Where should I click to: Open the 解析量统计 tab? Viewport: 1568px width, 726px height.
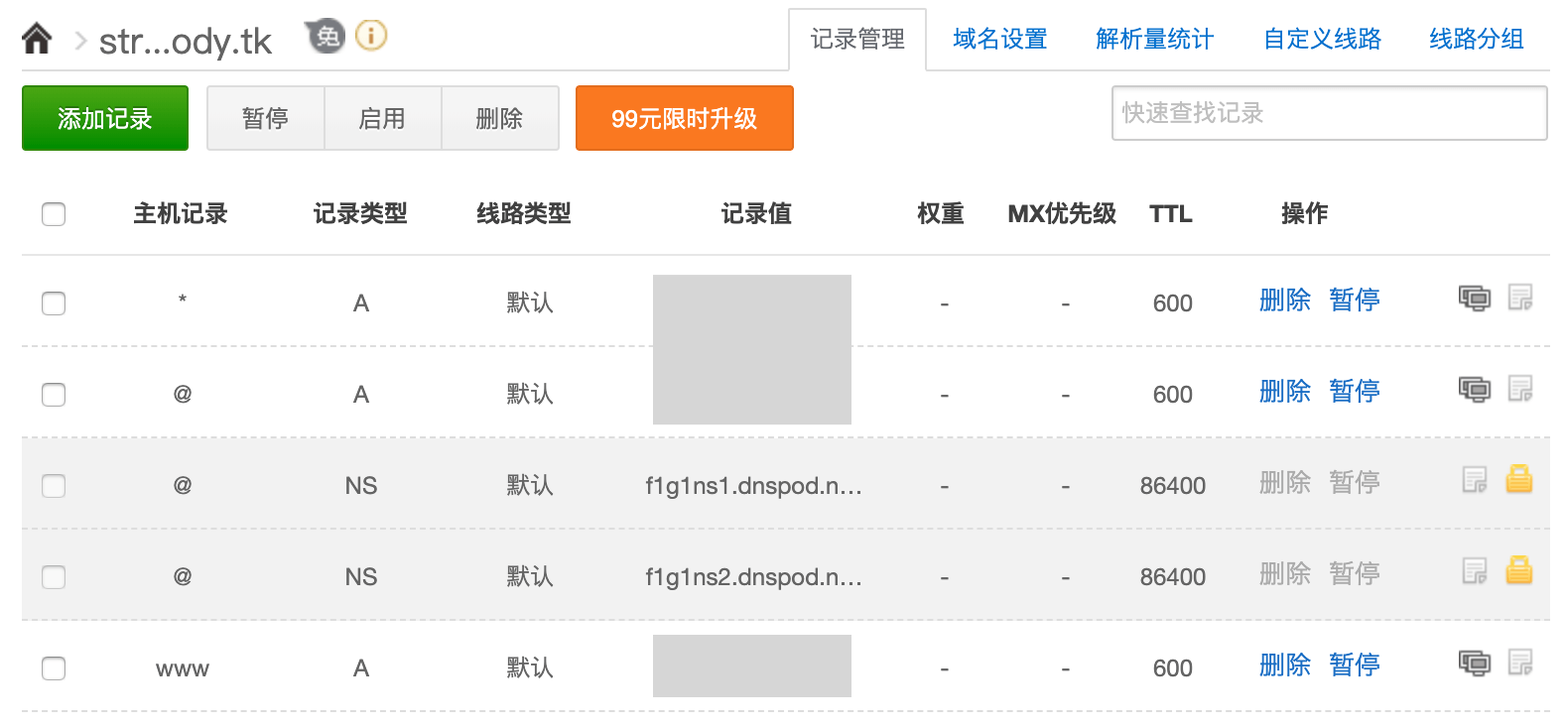(1155, 39)
